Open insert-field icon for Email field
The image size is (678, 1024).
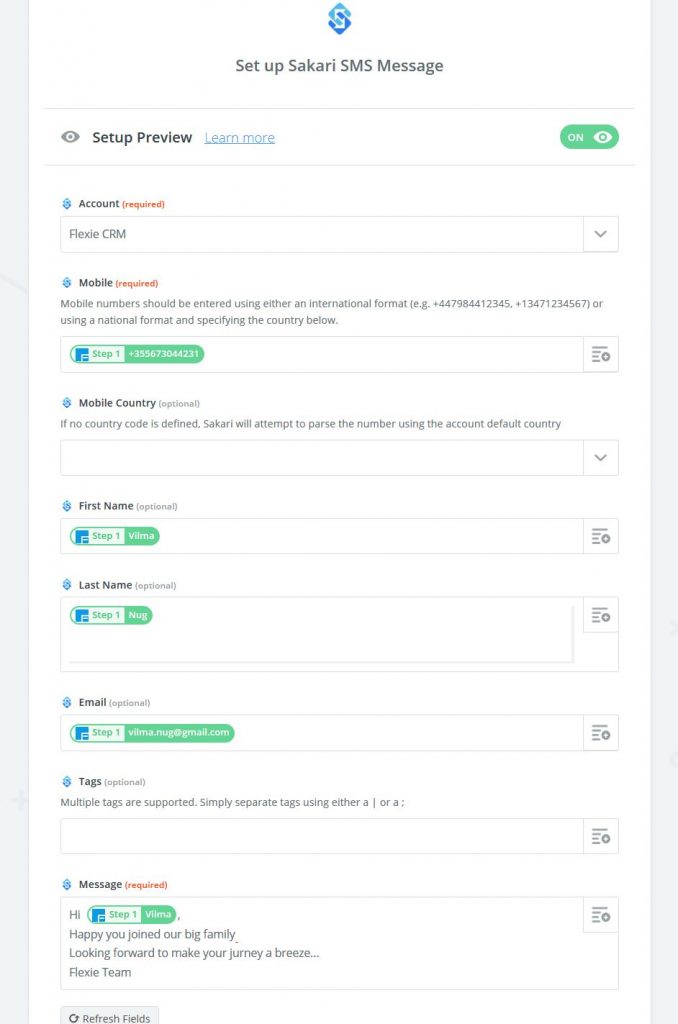click(600, 733)
